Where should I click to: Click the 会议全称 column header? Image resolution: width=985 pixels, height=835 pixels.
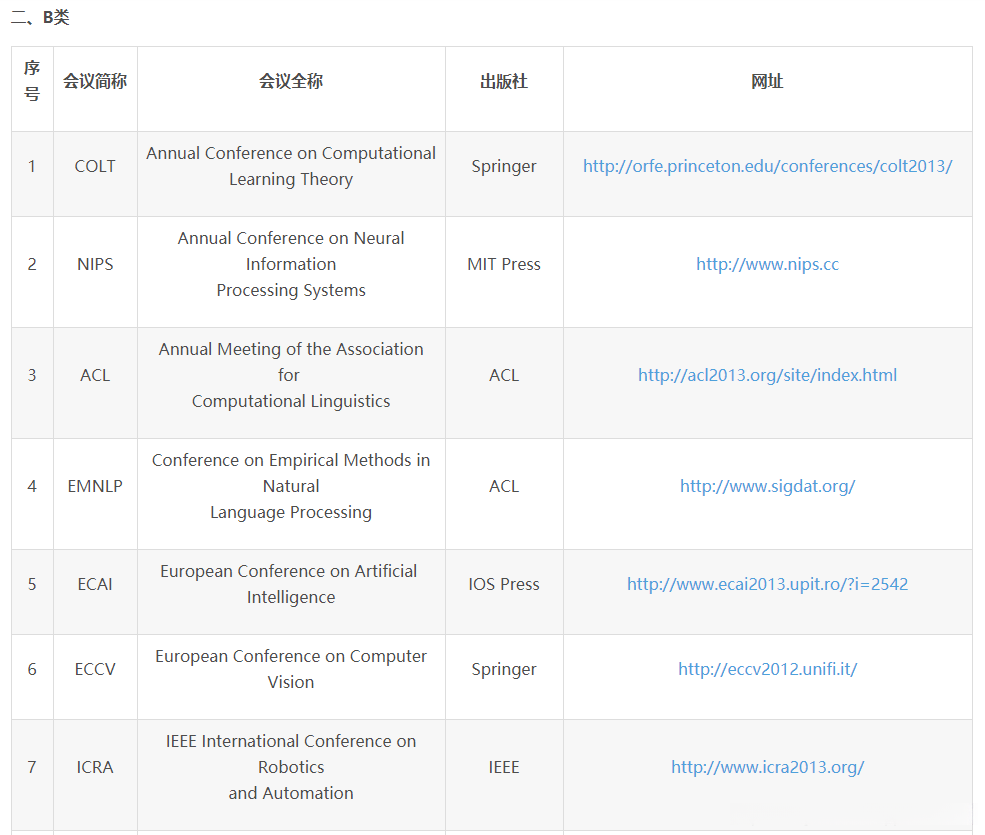click(291, 82)
